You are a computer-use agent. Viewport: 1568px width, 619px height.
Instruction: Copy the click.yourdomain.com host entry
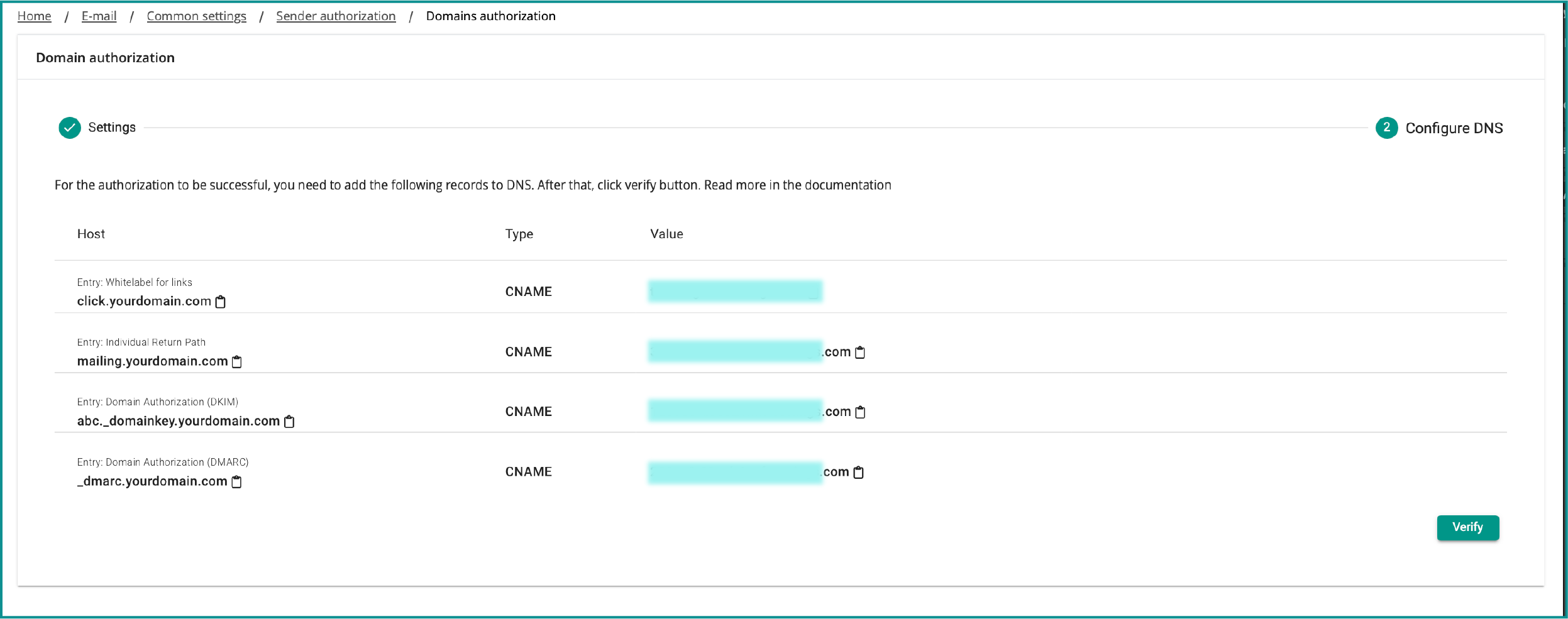[221, 302]
